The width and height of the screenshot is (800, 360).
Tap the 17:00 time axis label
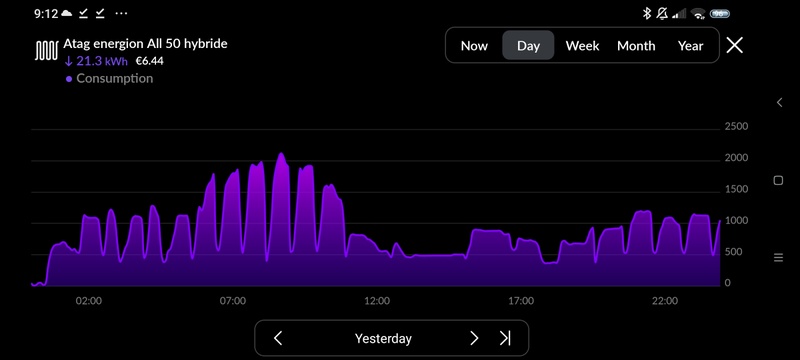pyautogui.click(x=521, y=301)
